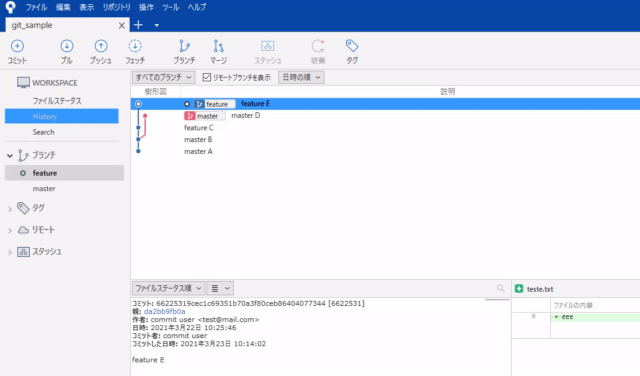The width and height of the screenshot is (640, 376).
Task: Select the master D commit row
Action: [x=385, y=116]
